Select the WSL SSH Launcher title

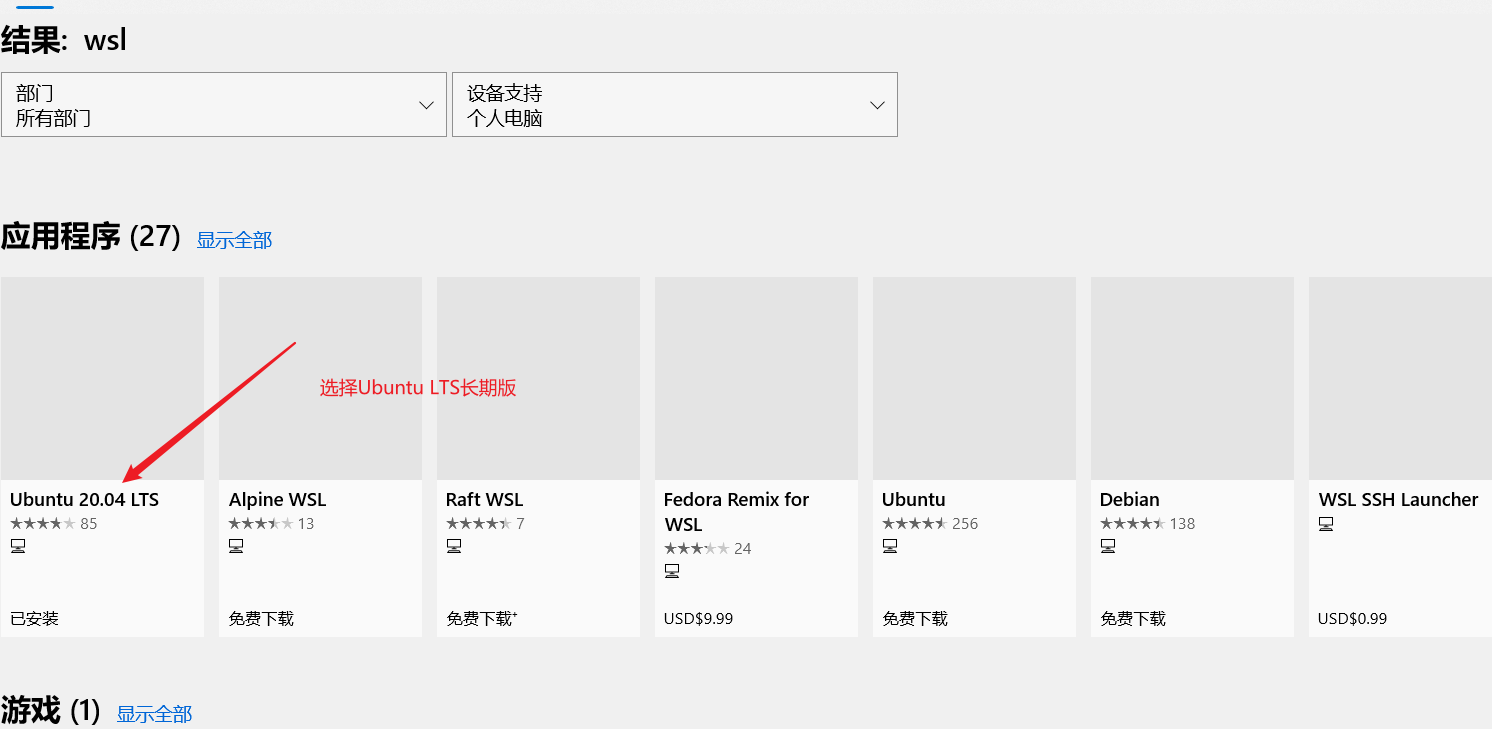point(1398,500)
